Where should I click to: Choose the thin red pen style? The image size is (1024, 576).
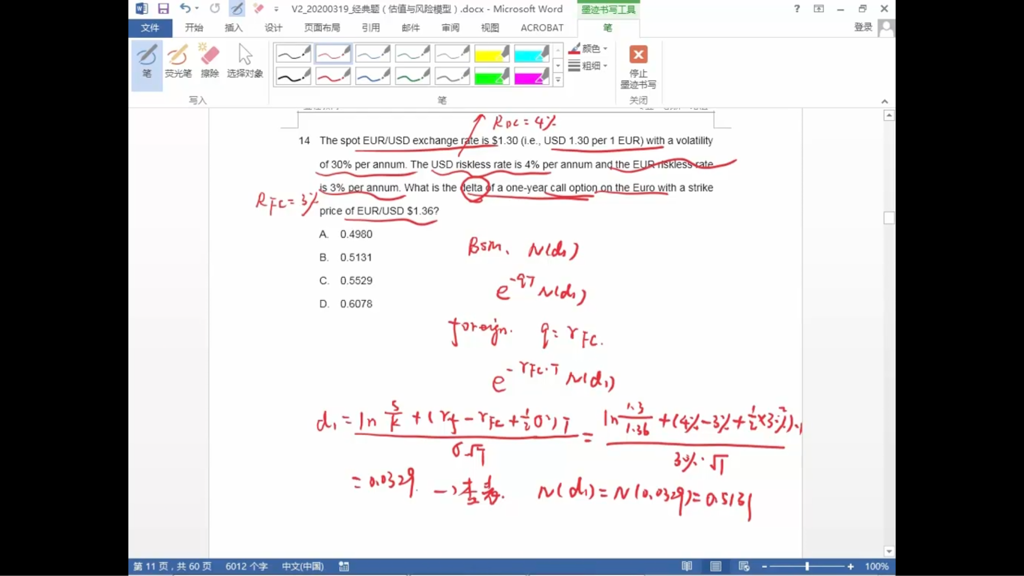click(x=333, y=54)
